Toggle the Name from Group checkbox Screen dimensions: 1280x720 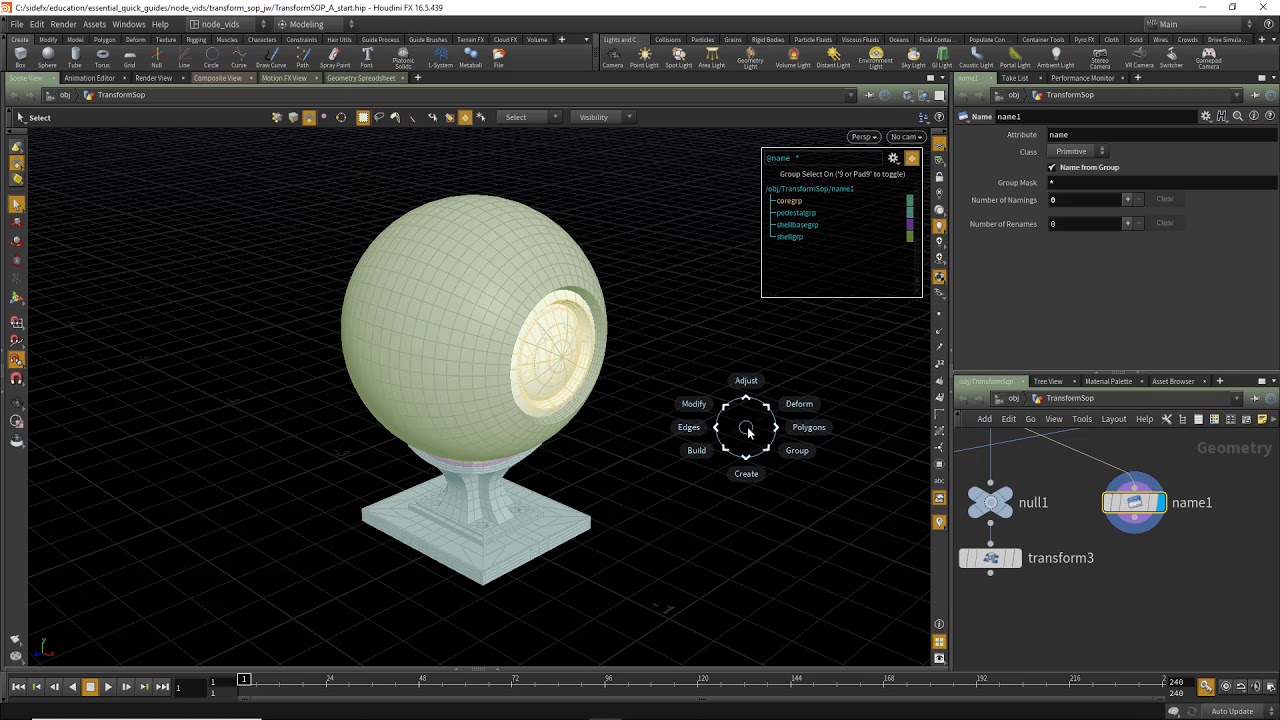pyautogui.click(x=1052, y=167)
